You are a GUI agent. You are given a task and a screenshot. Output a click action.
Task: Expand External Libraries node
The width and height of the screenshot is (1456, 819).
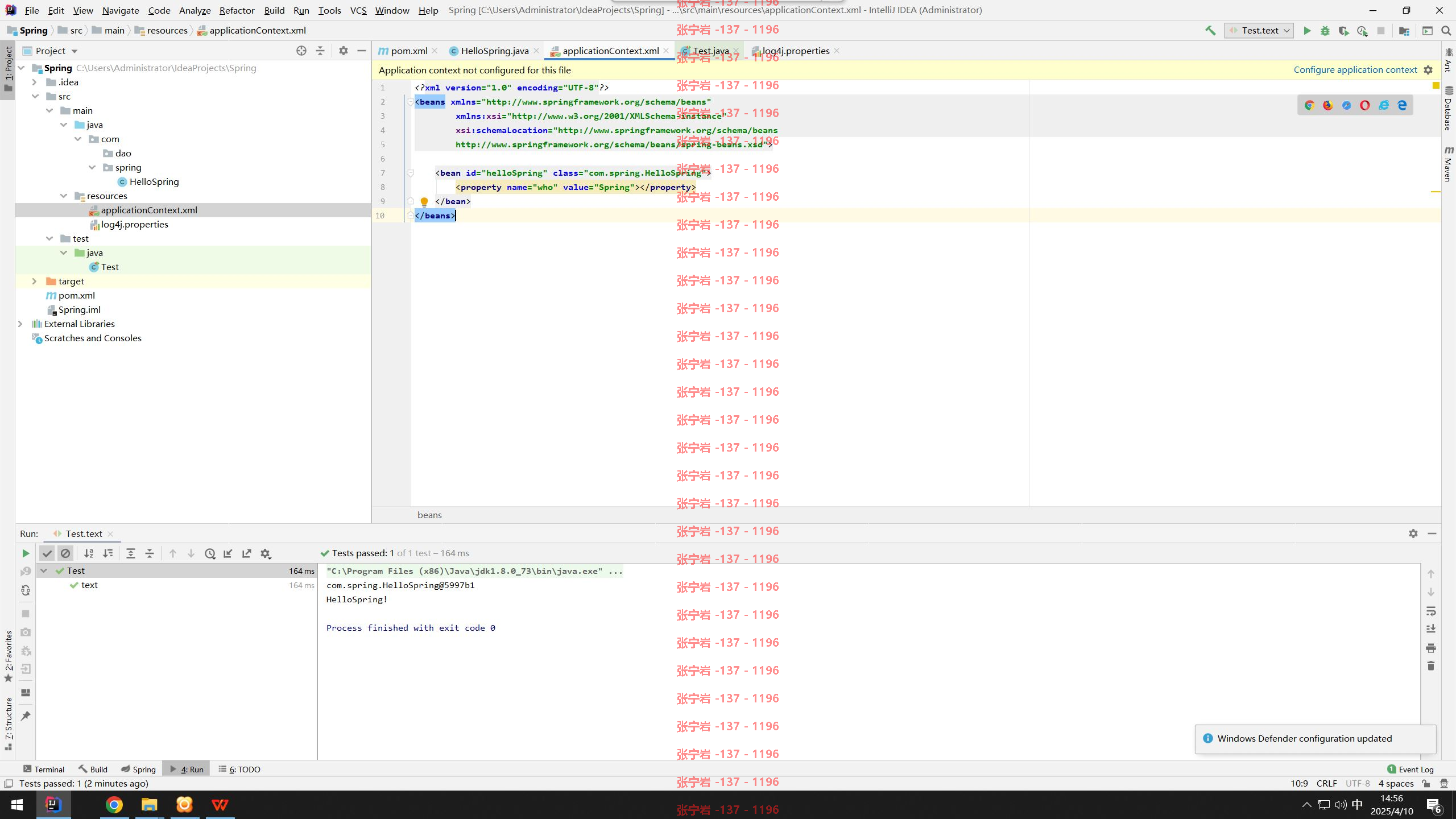(x=20, y=324)
